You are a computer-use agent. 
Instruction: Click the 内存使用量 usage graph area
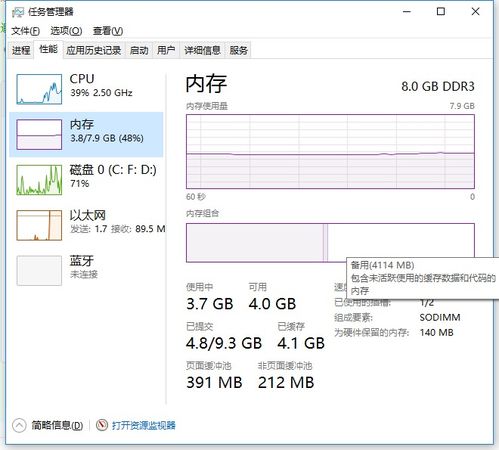(x=330, y=152)
